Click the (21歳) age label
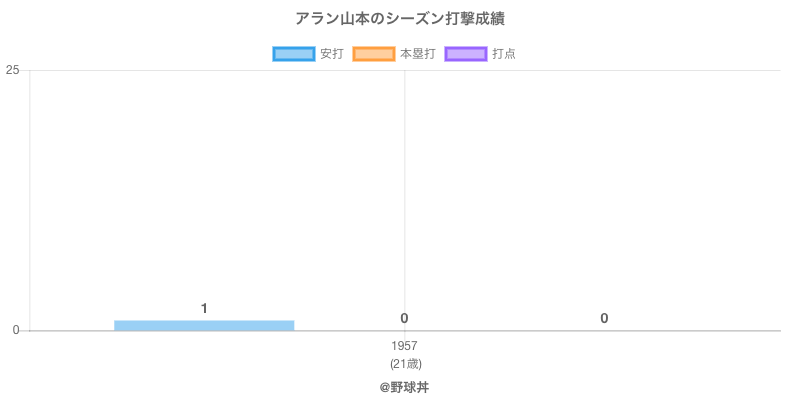 pos(404,363)
